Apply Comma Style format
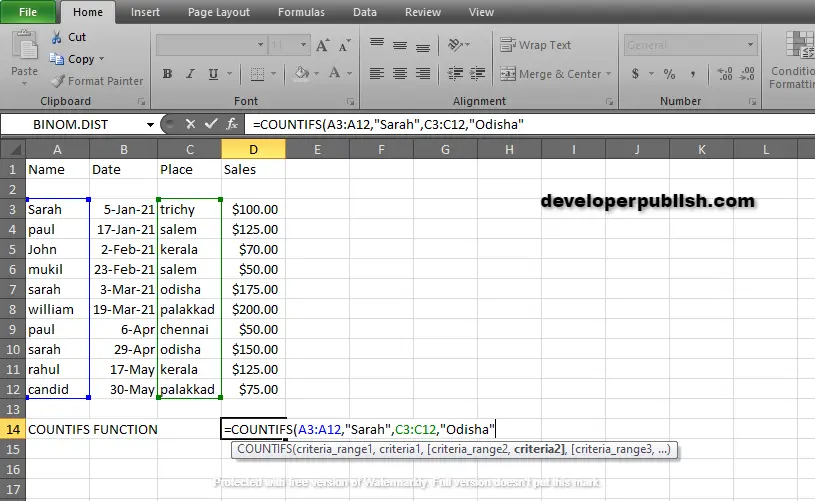The image size is (815, 501). pyautogui.click(x=693, y=74)
